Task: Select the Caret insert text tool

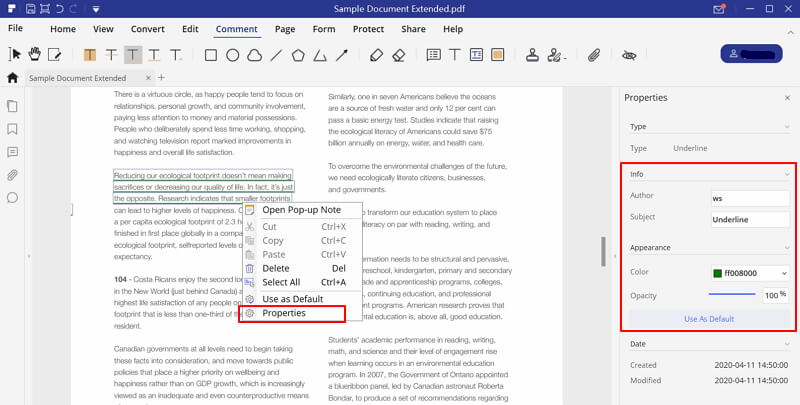Action: click(176, 55)
